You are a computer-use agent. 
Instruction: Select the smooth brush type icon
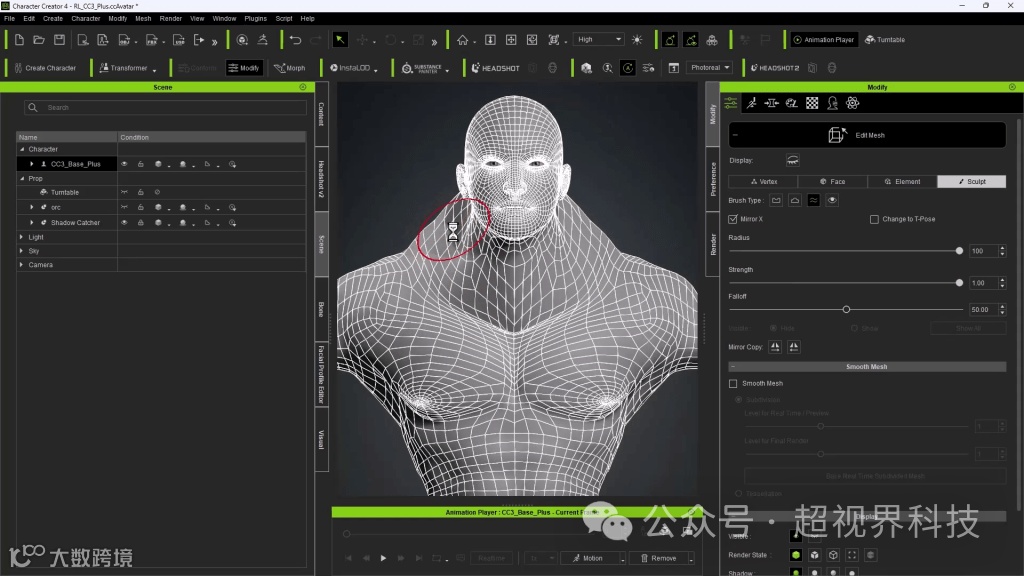click(813, 201)
